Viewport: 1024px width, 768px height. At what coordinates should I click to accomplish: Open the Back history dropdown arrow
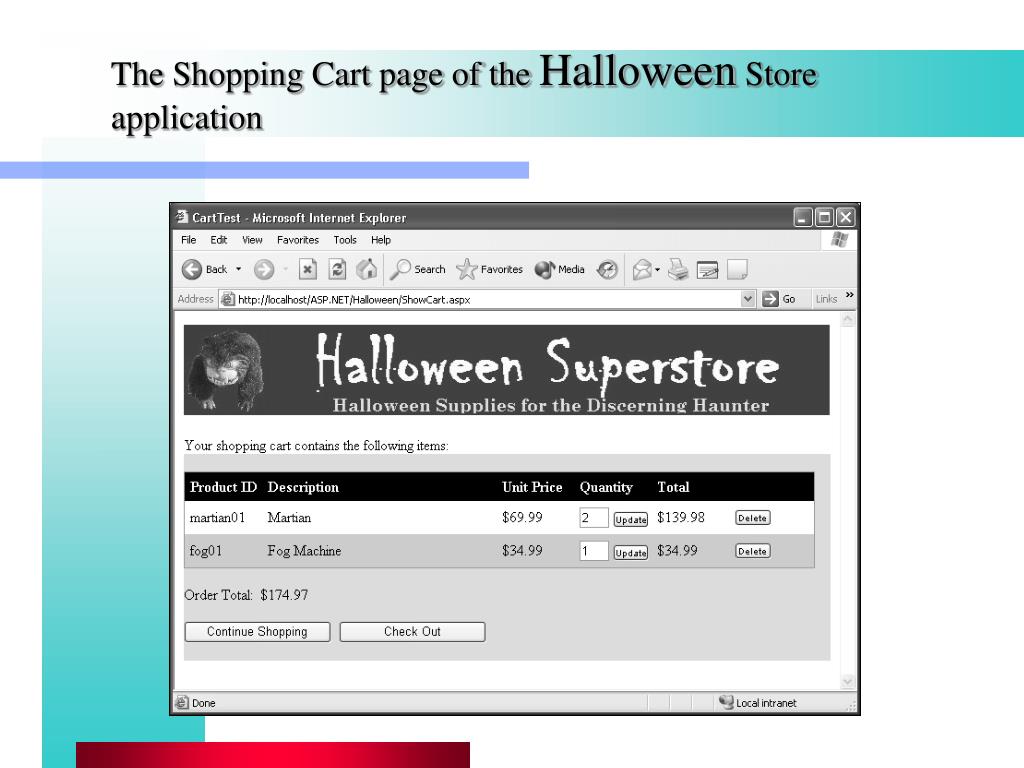tap(238, 269)
